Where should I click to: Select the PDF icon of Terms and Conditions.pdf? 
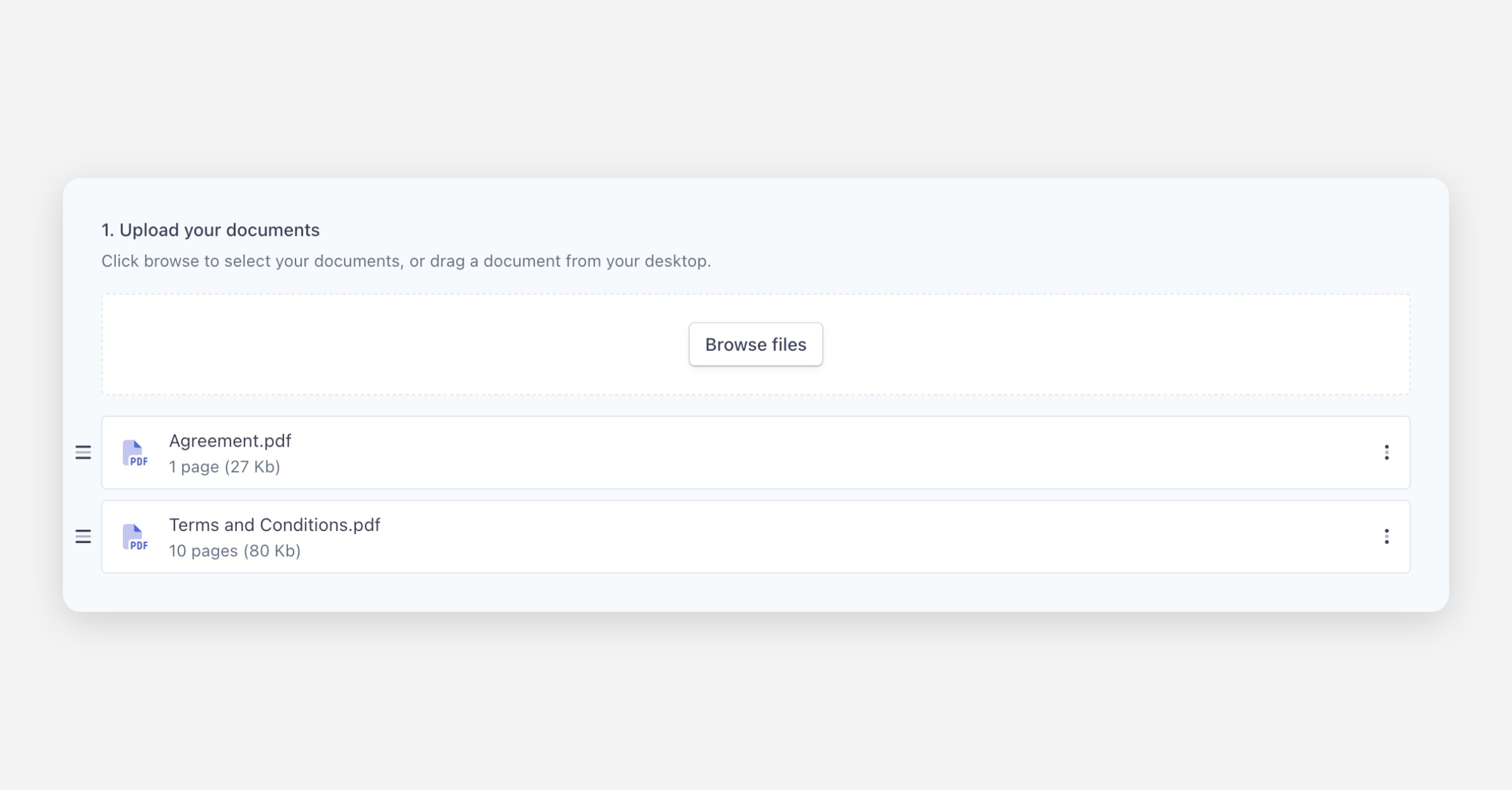(x=135, y=537)
